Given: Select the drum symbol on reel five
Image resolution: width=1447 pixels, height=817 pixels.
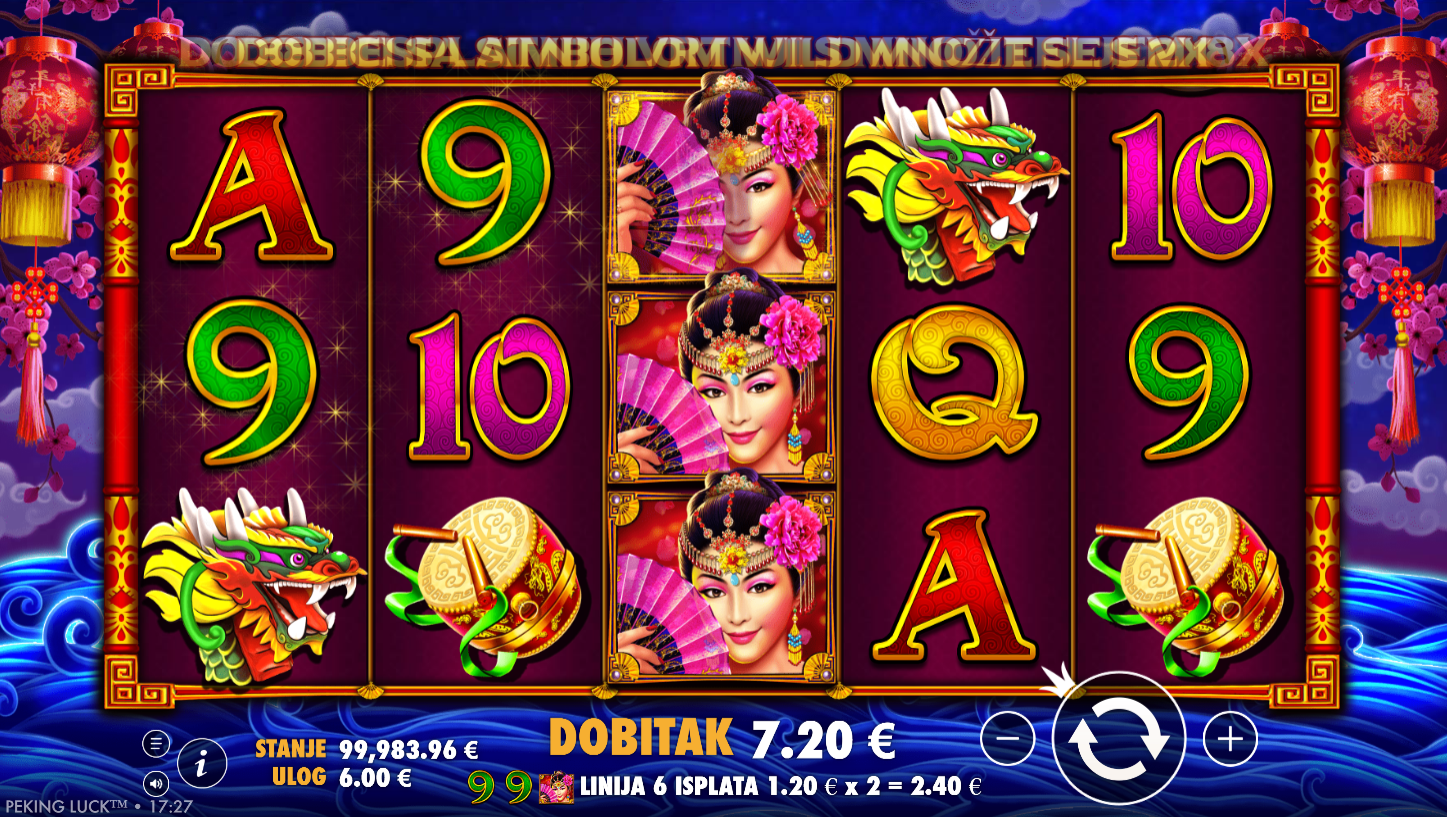Looking at the screenshot, I should pyautogui.click(x=1188, y=587).
